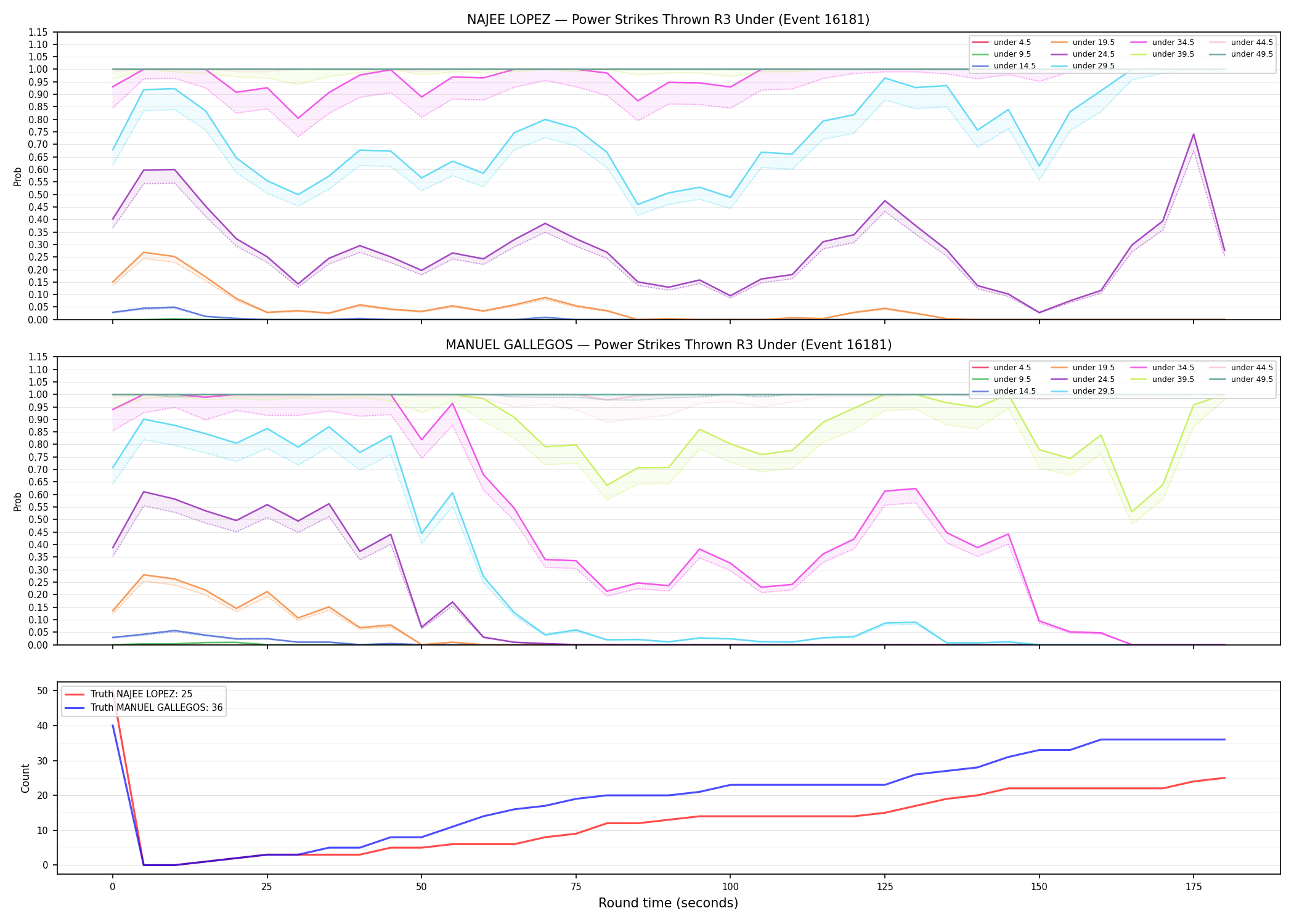Screen dimensions: 1294x924
Task: Click '1.15' tick on MANUEL GALLEGOS chart
Action: (38, 357)
